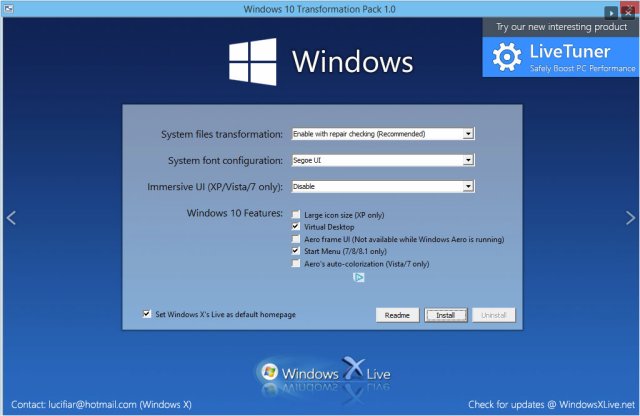The image size is (640, 416).
Task: Click the Windows 10 Transformation Pack title text
Action: [320, 9]
